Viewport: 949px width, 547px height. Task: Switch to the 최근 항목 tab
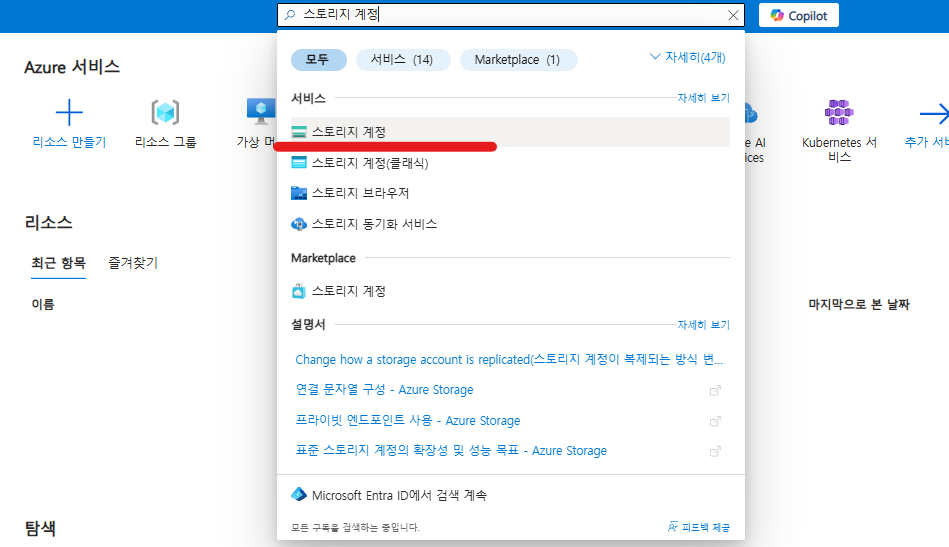(58, 263)
